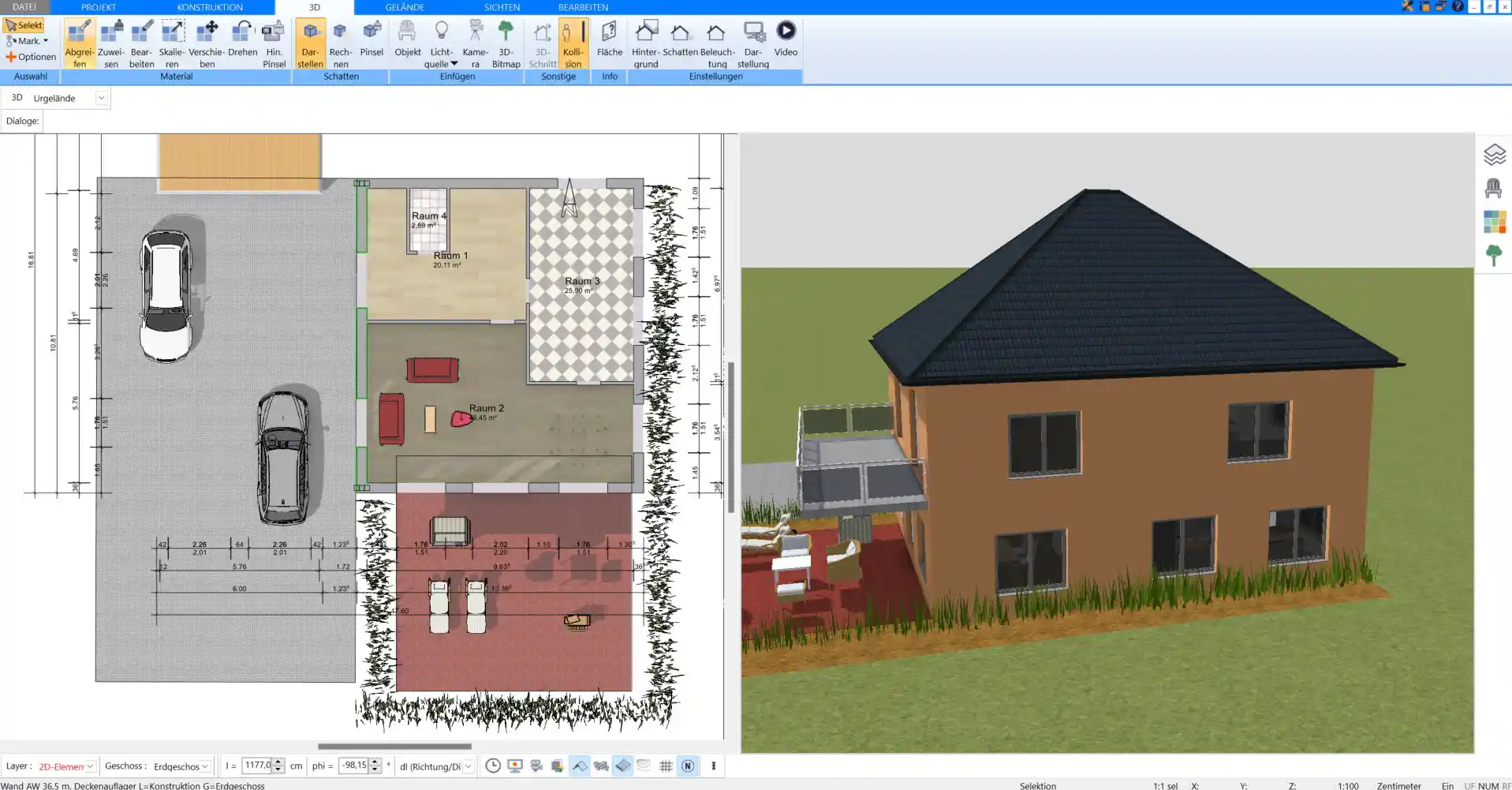Viewport: 1512px width, 790px height.
Task: Click the monitor icon in bottom toolbar
Action: [515, 766]
